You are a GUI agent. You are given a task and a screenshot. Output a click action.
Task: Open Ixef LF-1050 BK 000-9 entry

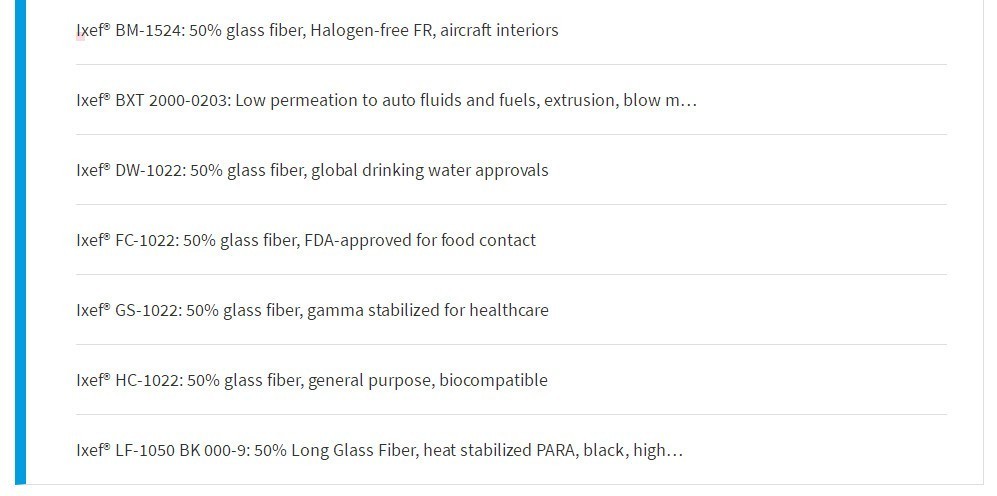tap(380, 450)
